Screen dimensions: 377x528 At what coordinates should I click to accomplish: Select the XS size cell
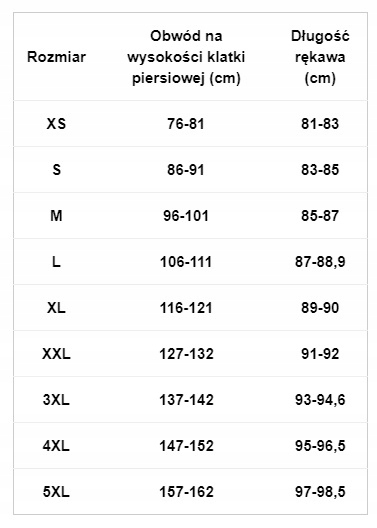(56, 124)
